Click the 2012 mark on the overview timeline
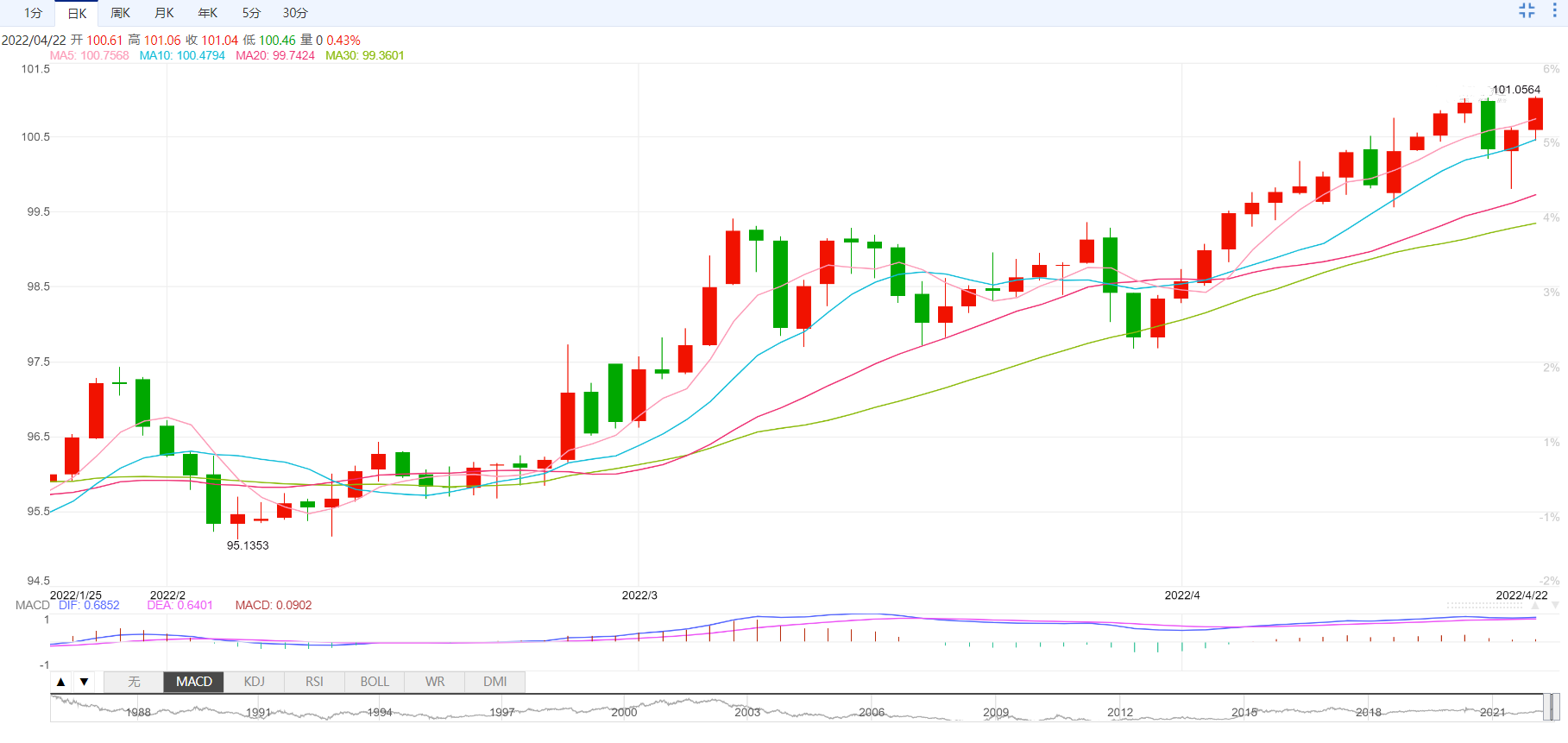1568x743 pixels. (1120, 713)
